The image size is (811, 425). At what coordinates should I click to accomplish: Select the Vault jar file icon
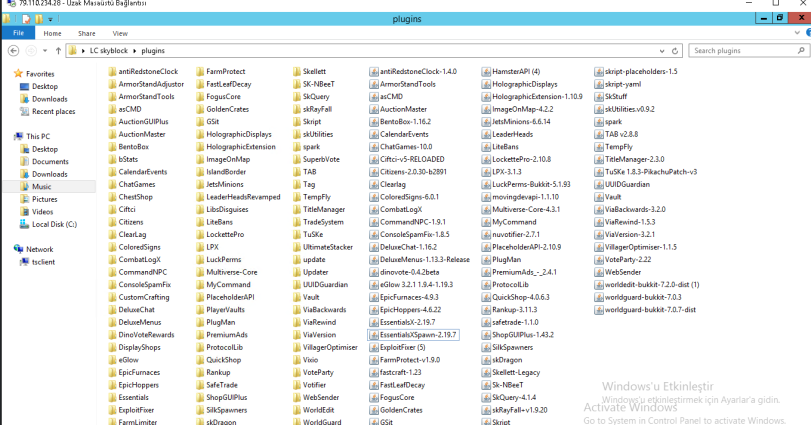[598, 197]
